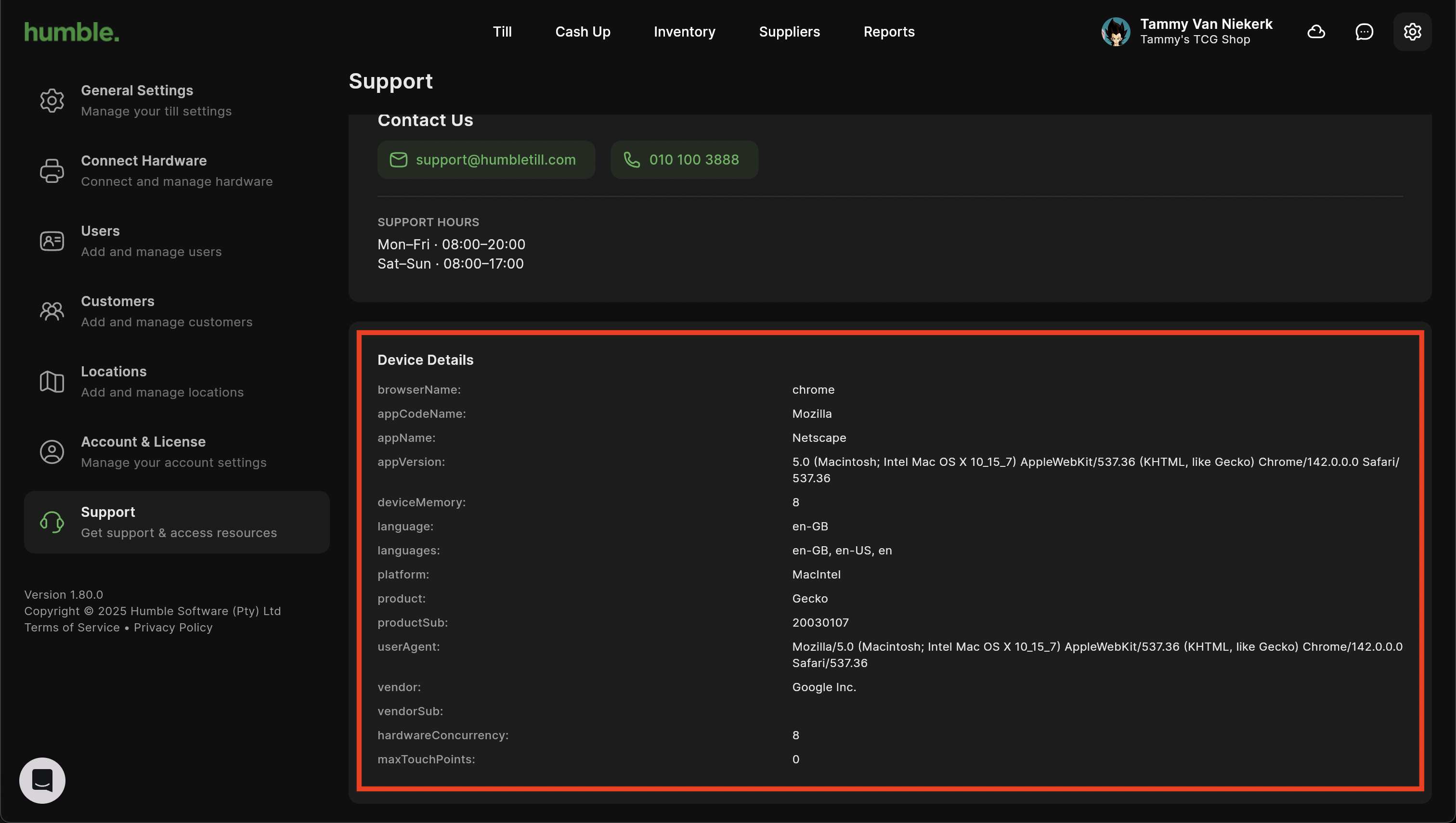
Task: Open the chat messages icon
Action: (1364, 32)
